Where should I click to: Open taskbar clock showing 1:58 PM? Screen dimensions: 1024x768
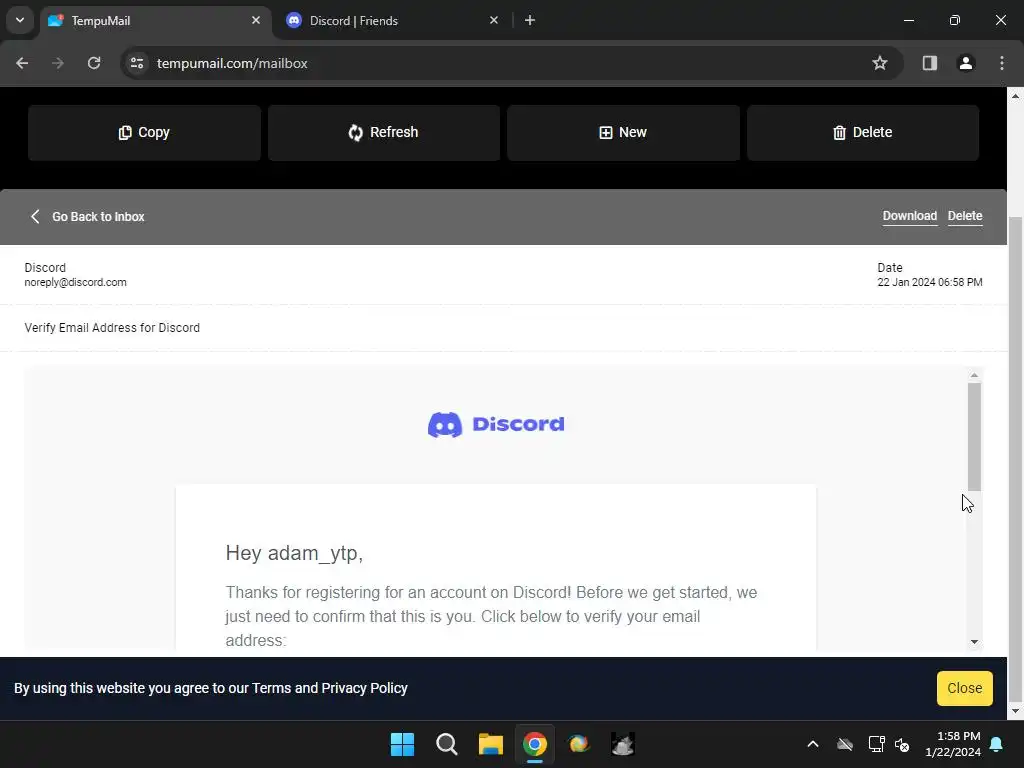tap(953, 744)
